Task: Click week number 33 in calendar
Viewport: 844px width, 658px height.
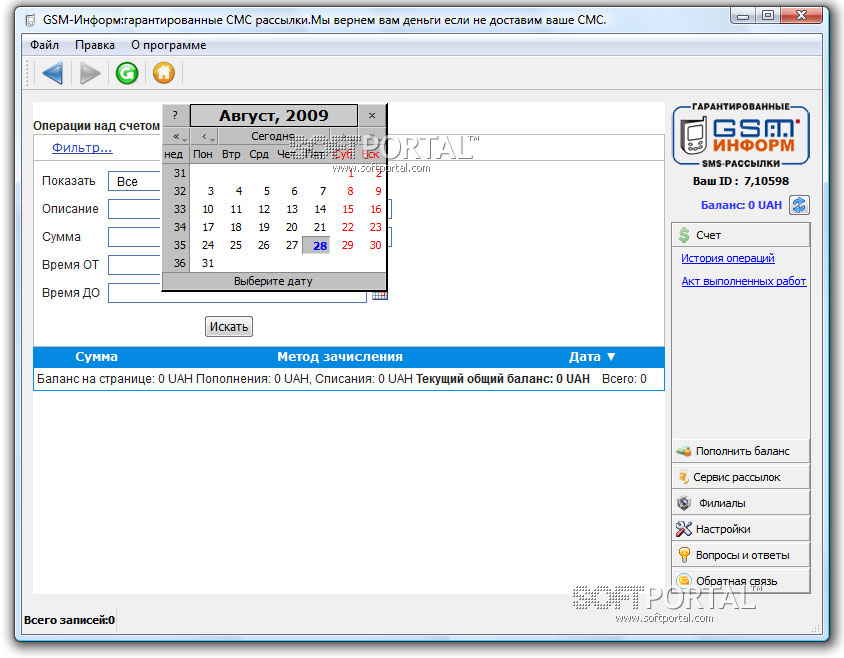Action: (x=179, y=209)
